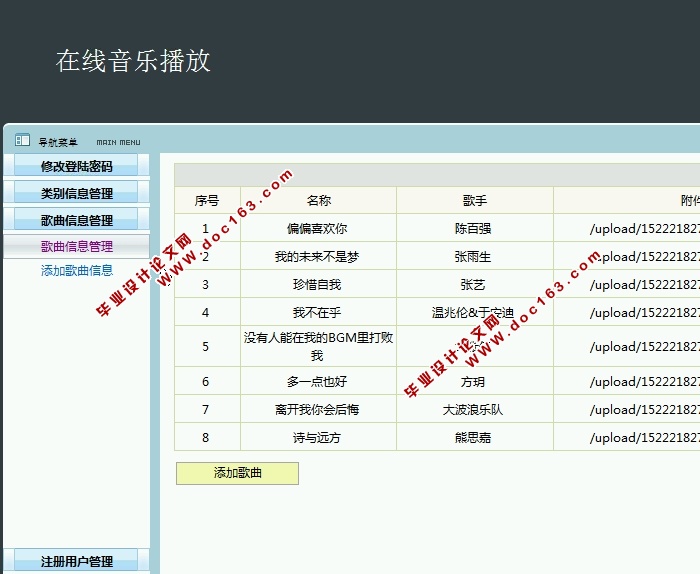Click the 名称 column header
This screenshot has width=700, height=574.
point(318,200)
